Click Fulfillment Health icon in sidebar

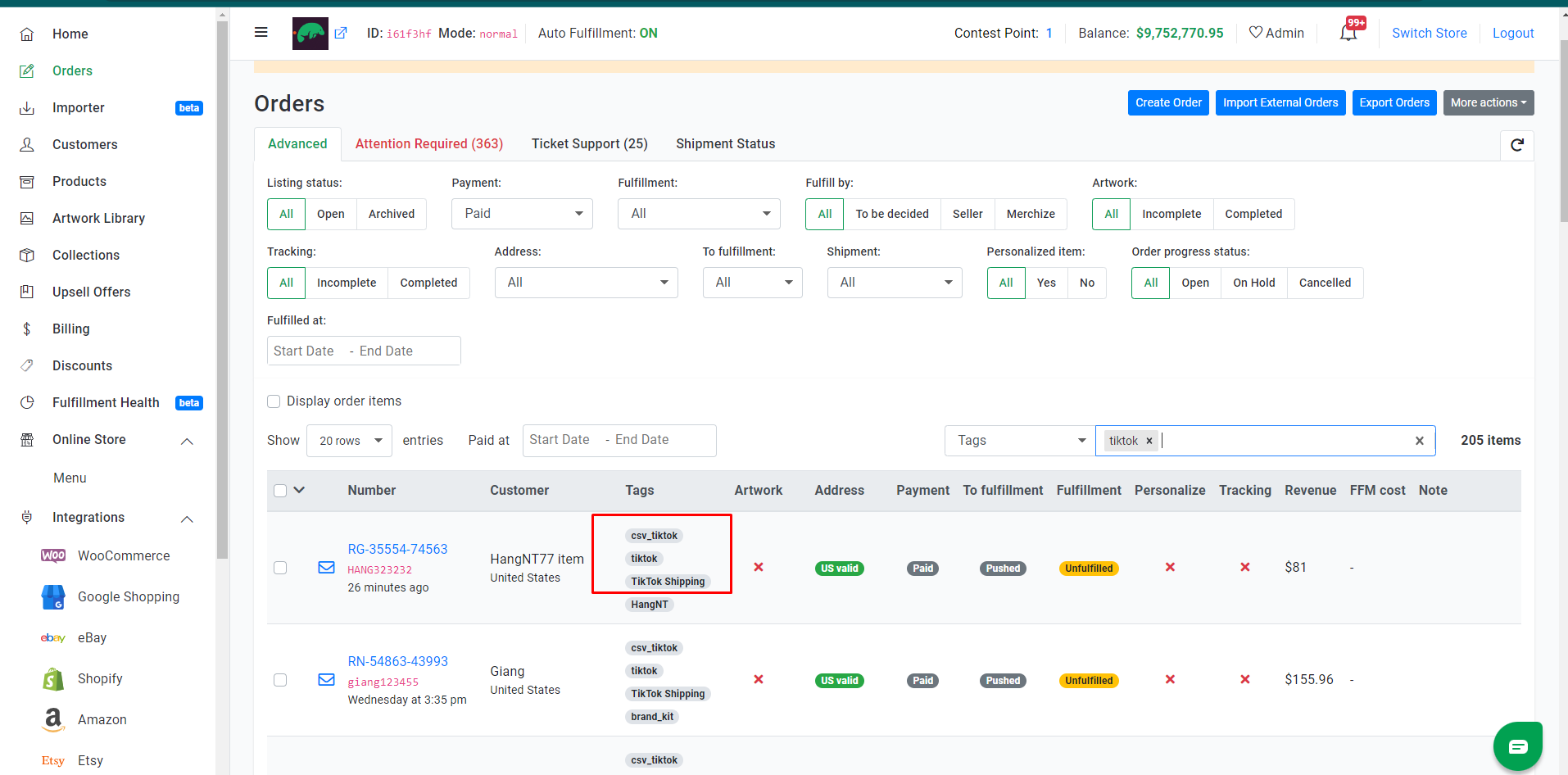click(x=27, y=403)
